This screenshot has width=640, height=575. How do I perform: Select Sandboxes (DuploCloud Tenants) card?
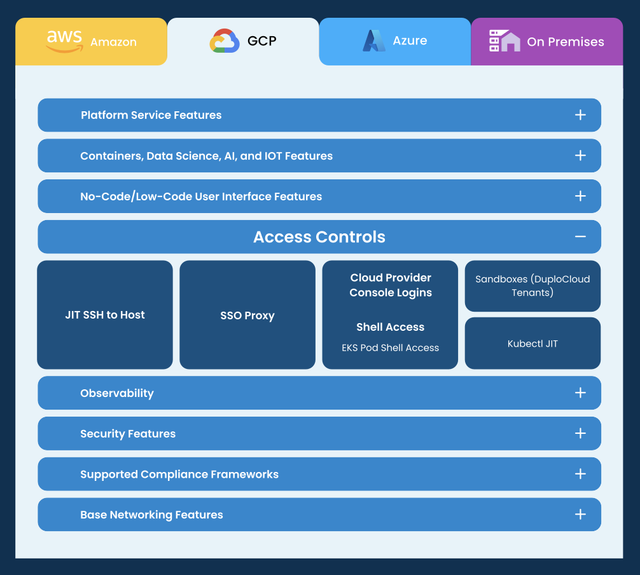coord(533,286)
